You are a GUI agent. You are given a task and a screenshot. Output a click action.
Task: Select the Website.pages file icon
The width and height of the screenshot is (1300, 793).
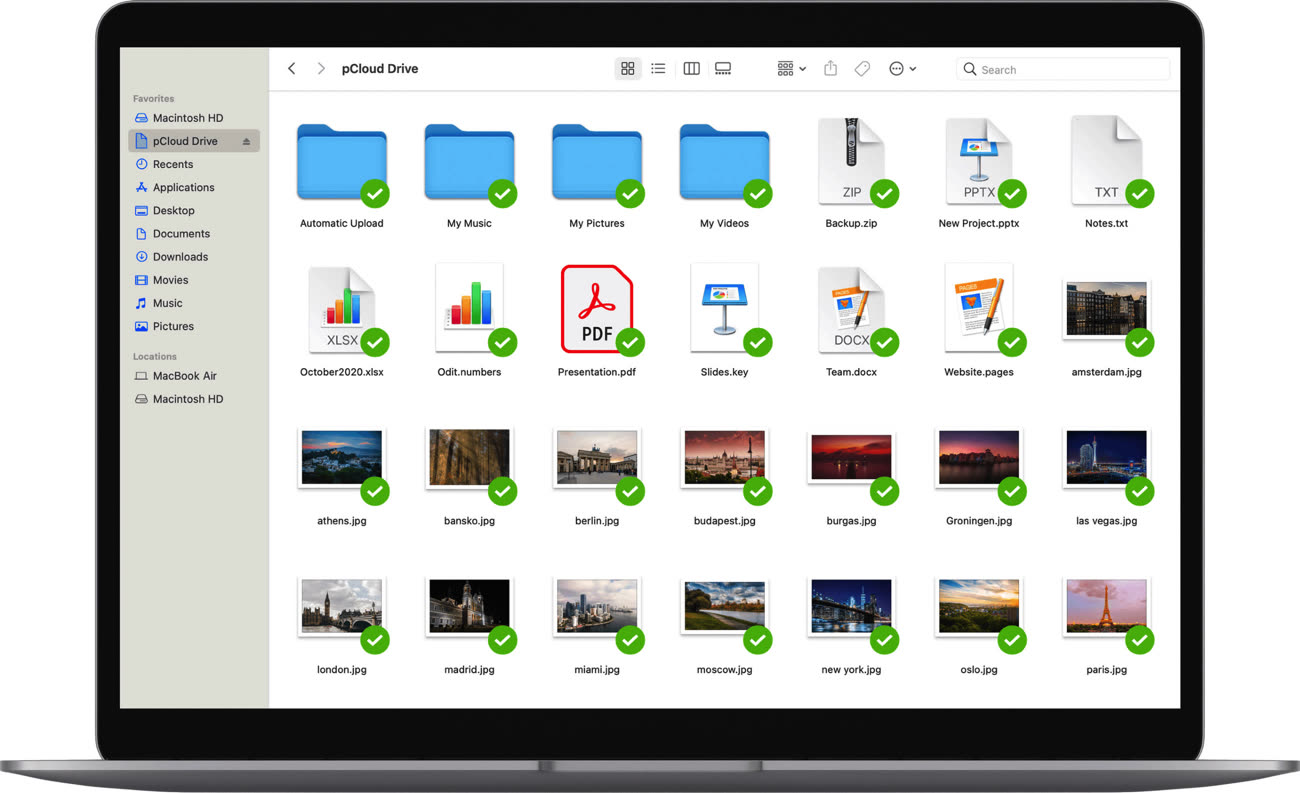(x=979, y=309)
